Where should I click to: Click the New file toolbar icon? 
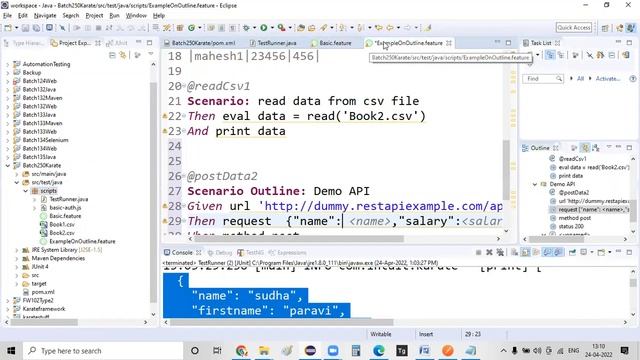(x=8, y=28)
